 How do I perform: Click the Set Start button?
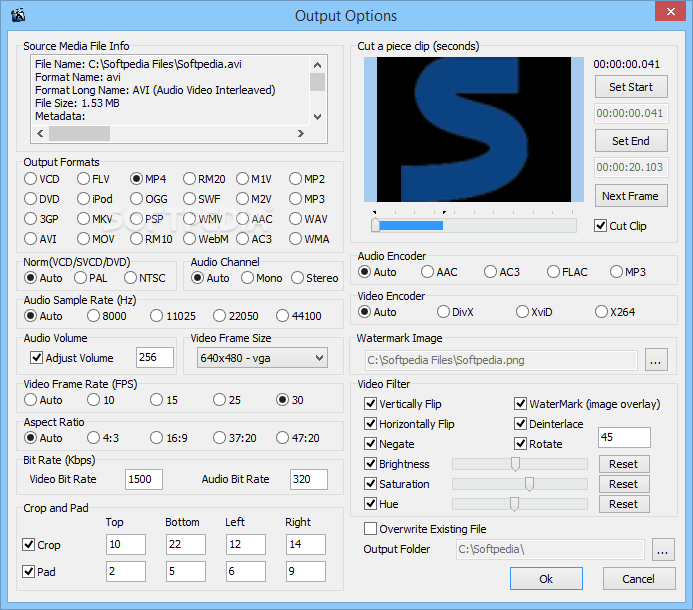pos(631,87)
